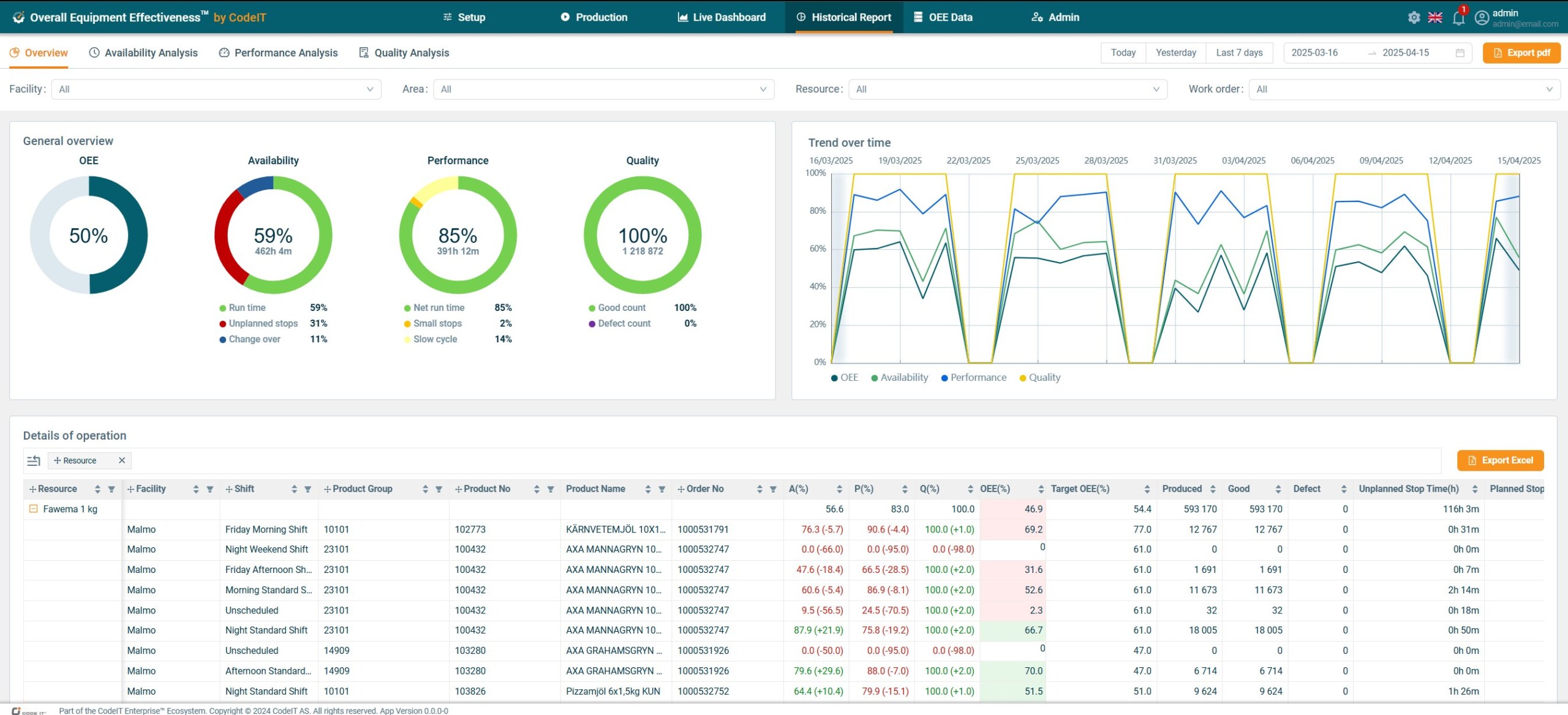This screenshot has width=1568, height=715.
Task: Select the Last 7 days button
Action: (x=1239, y=53)
